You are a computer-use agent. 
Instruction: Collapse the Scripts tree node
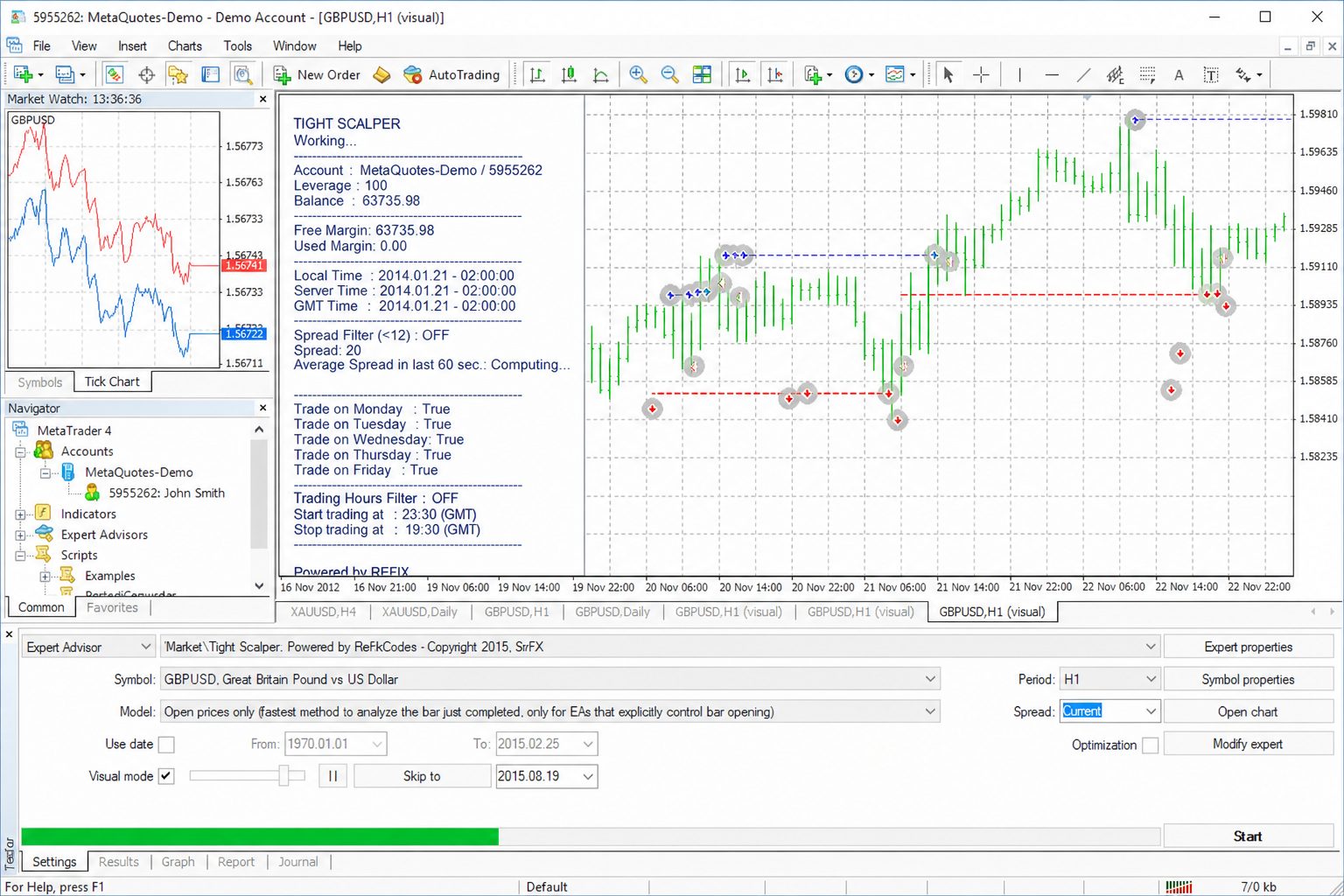(20, 556)
